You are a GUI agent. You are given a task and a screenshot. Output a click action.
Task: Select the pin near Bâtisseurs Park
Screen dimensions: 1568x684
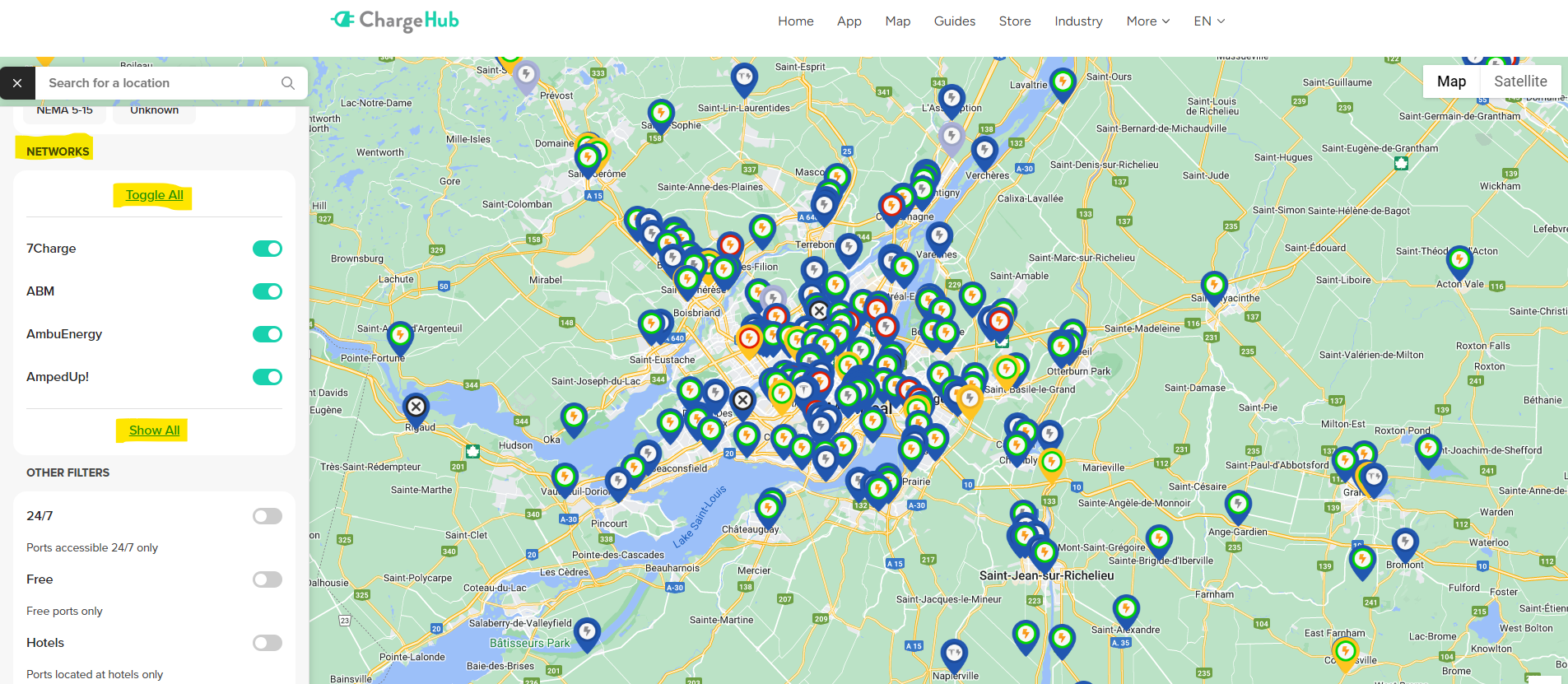587,635
